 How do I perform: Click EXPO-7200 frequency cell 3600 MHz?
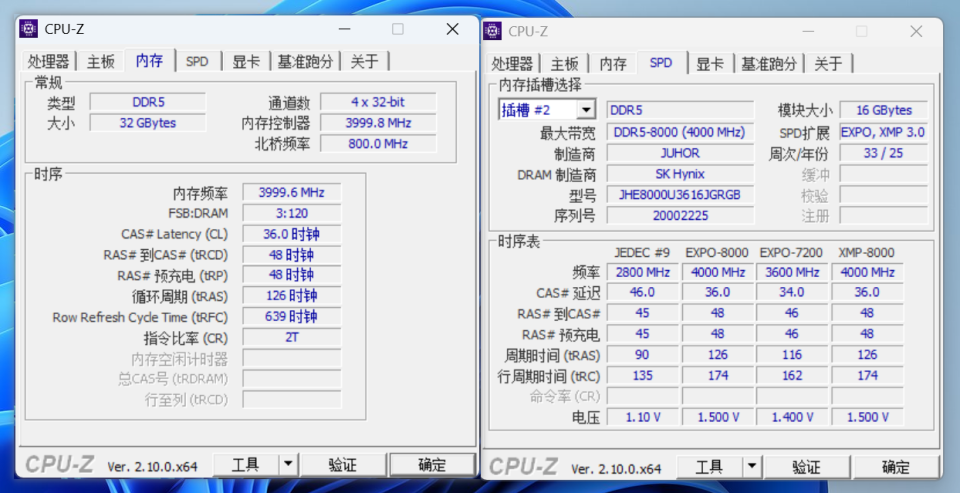point(792,273)
